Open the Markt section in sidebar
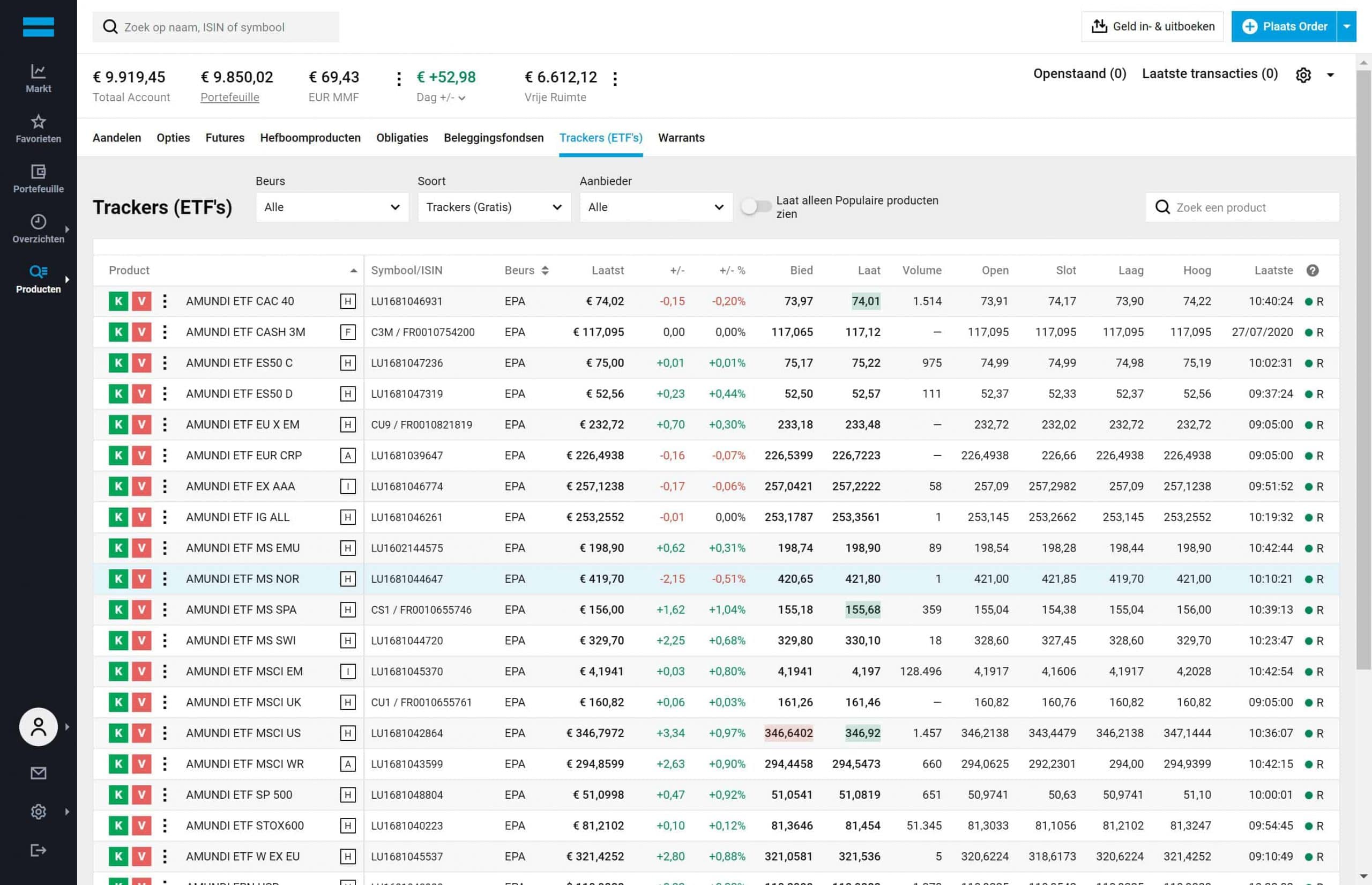The image size is (1372, 885). 38,78
